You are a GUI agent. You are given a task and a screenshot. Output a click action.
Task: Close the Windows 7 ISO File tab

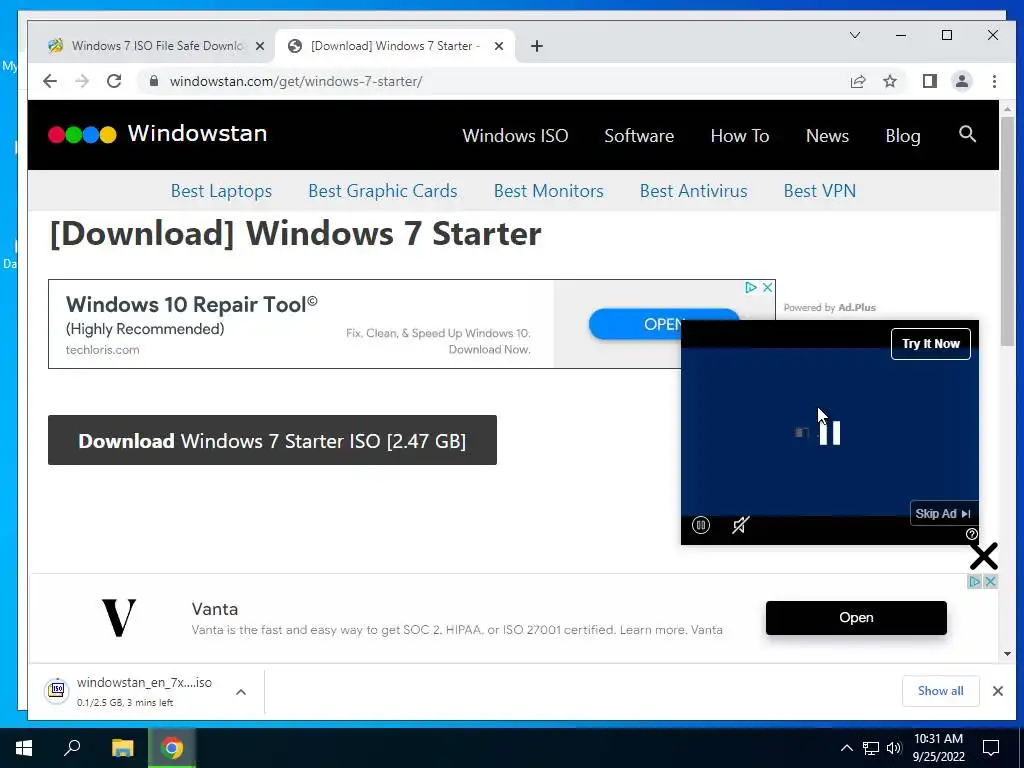[x=260, y=46]
